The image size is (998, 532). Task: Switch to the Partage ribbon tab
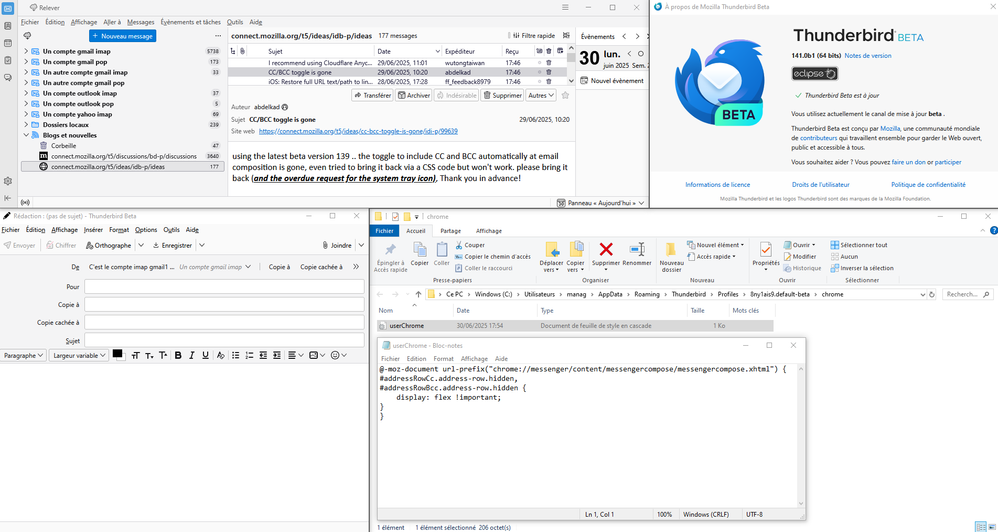(x=450, y=230)
